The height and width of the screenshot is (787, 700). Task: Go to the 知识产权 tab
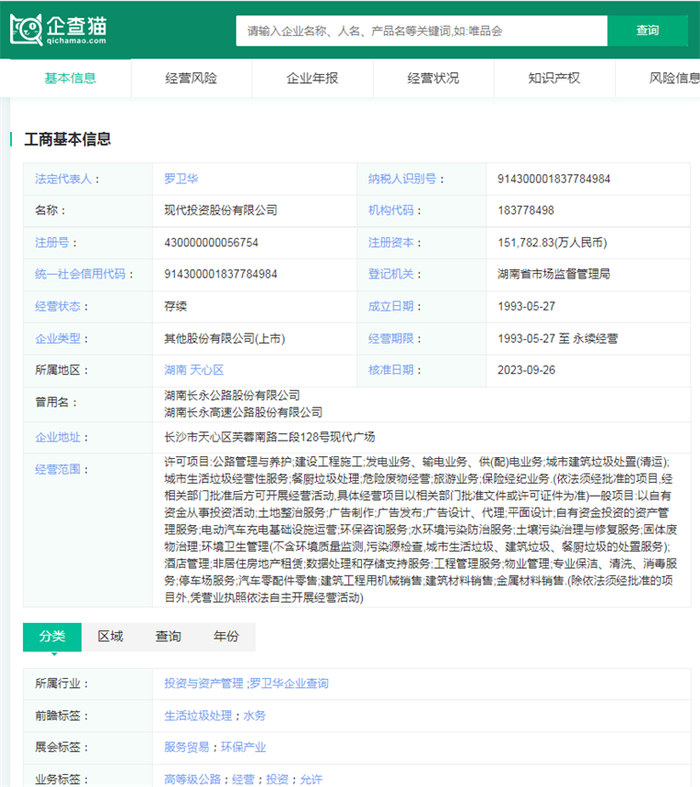click(554, 78)
